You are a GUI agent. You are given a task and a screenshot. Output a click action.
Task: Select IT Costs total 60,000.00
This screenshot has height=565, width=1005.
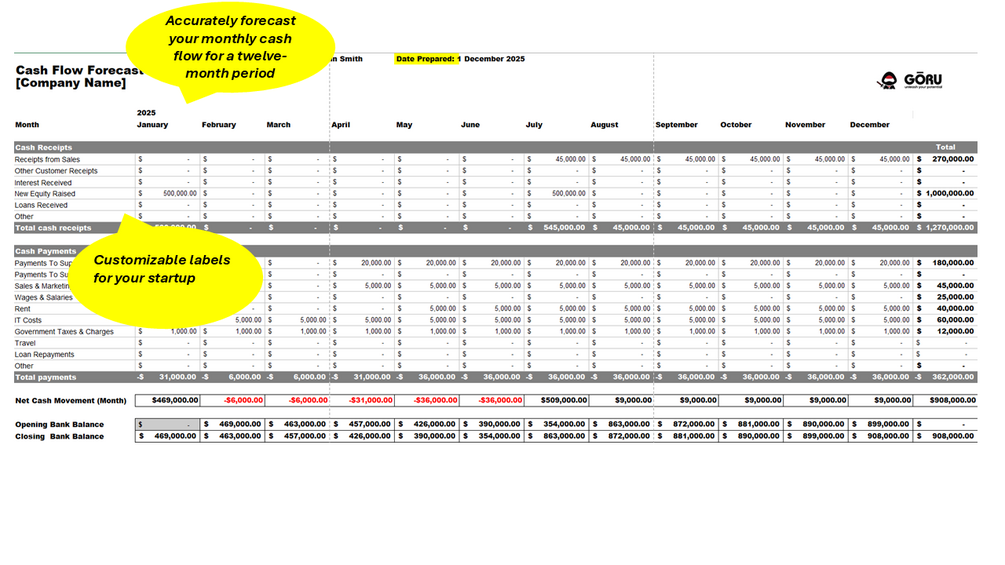click(946, 320)
